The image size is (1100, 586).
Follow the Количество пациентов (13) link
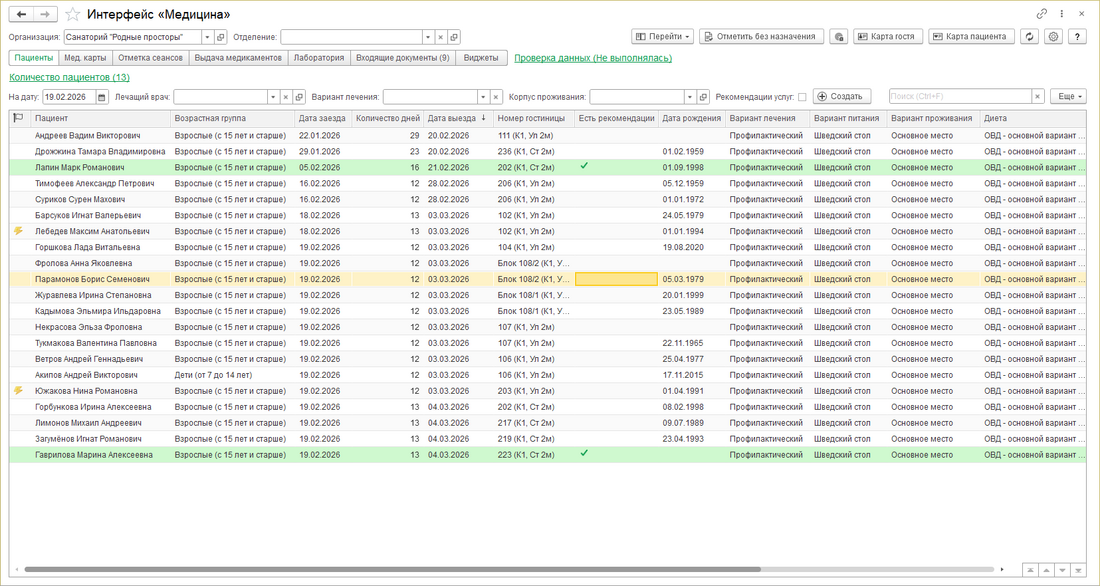(x=69, y=77)
